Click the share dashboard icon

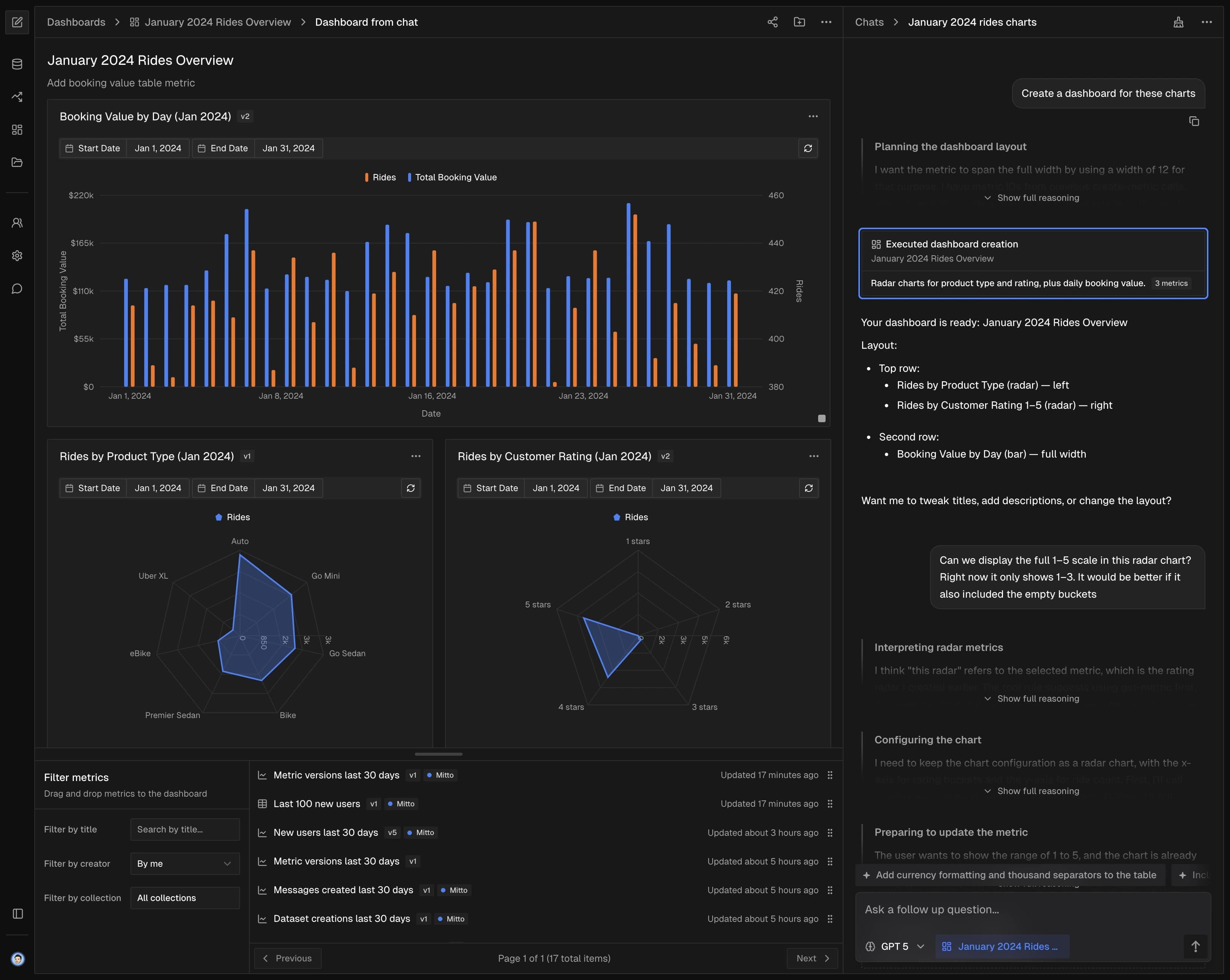point(772,22)
